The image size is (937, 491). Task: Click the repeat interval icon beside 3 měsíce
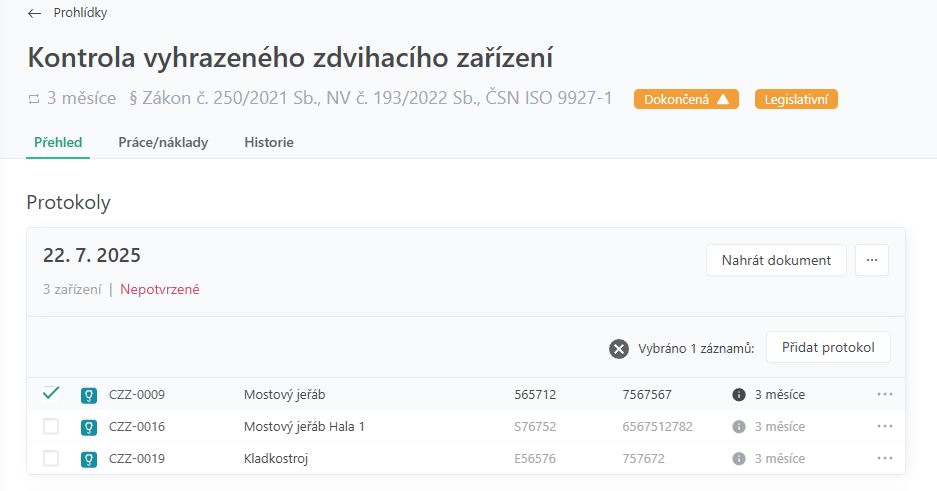[34, 99]
